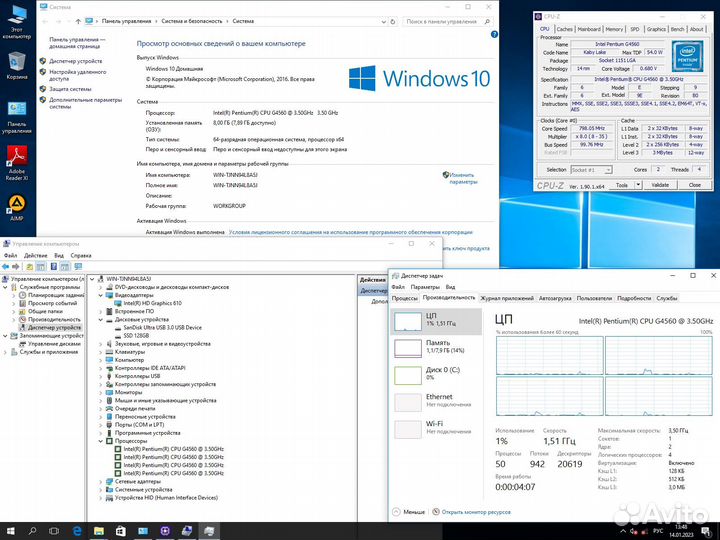The image size is (720, 540).
Task: Open the Recycle Bin desktop icon
Action: (17, 66)
